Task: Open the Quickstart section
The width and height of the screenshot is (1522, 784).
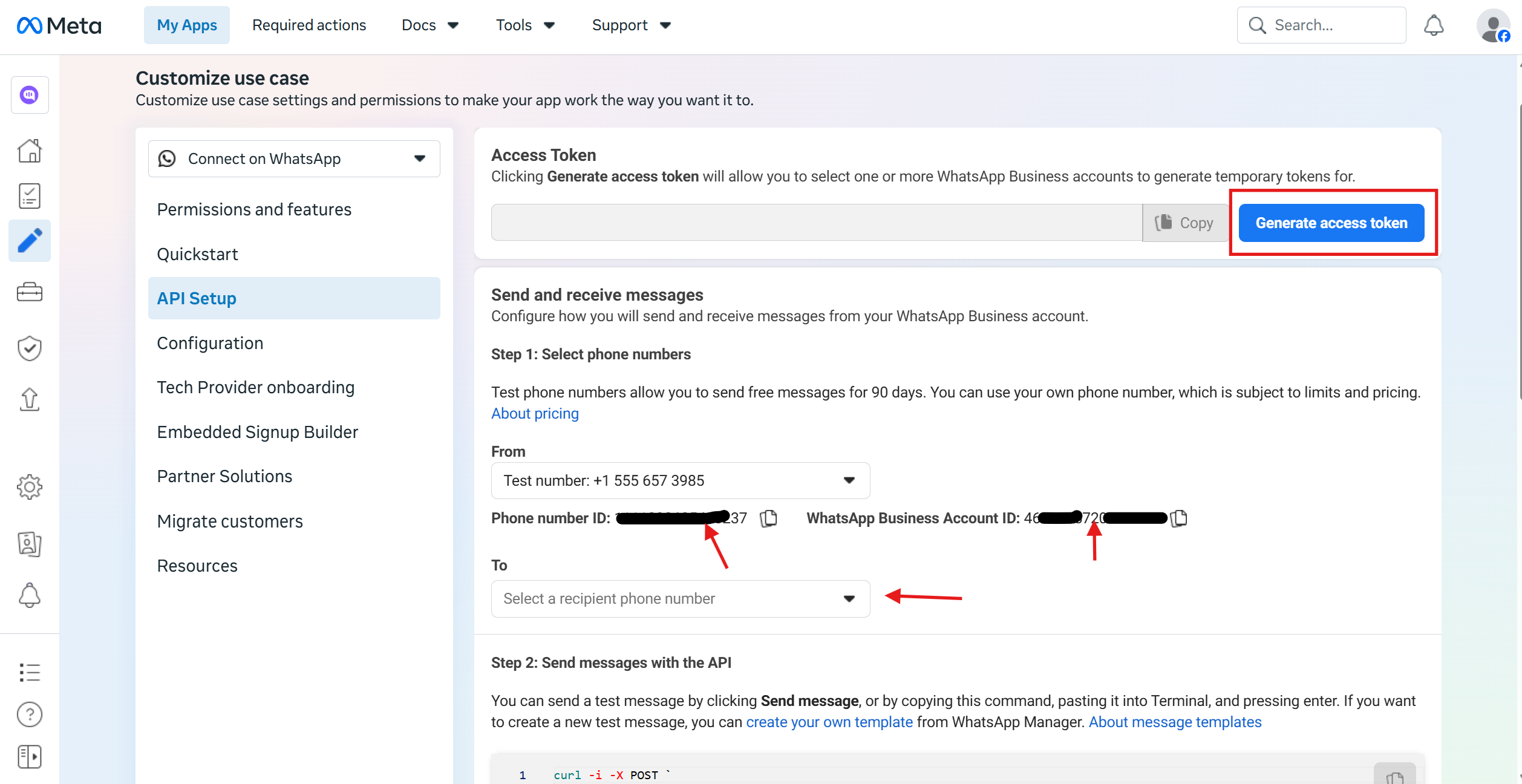Action: (197, 254)
